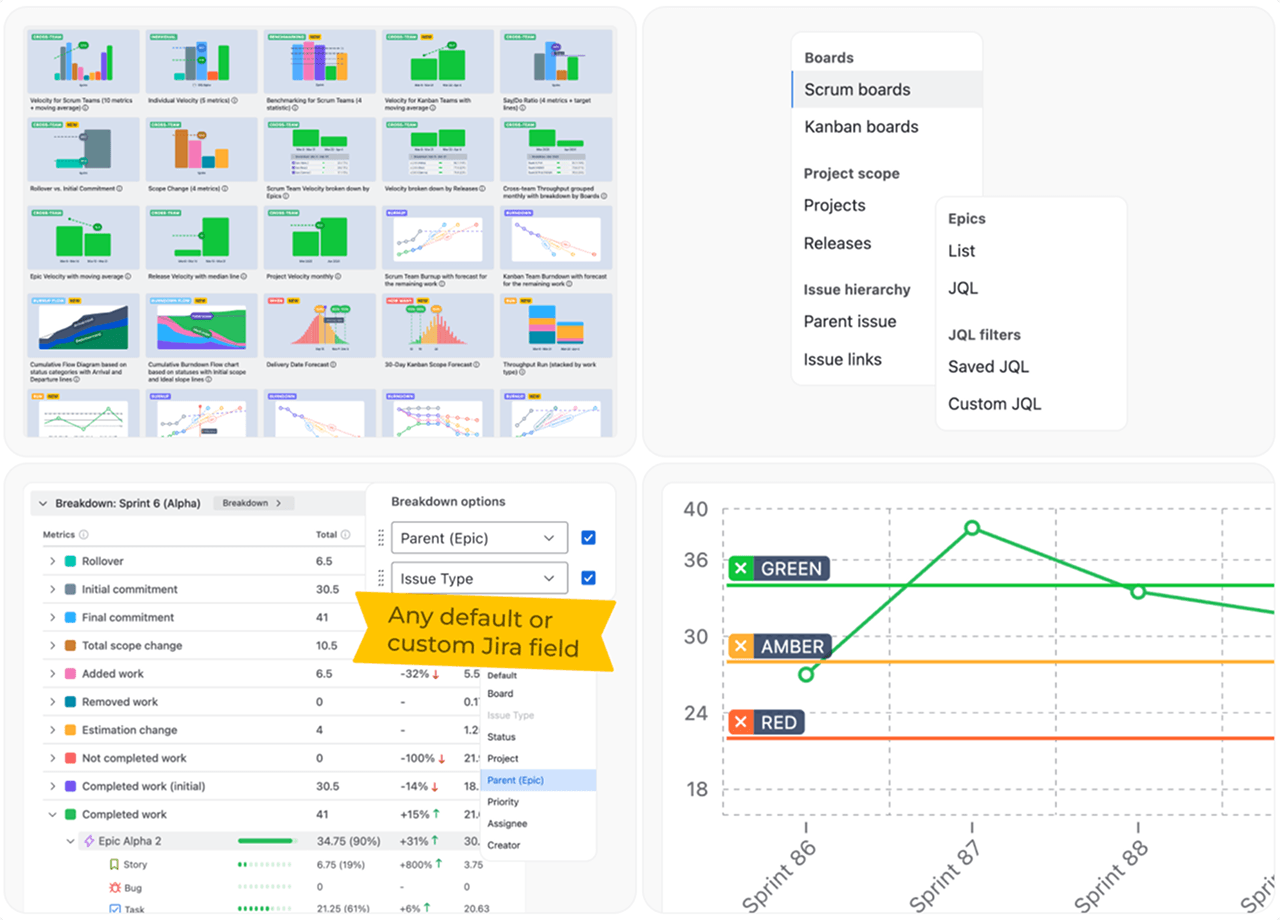Click info icon after Delivery Date Forecast
This screenshot has height=920, width=1280.
coord(335,365)
